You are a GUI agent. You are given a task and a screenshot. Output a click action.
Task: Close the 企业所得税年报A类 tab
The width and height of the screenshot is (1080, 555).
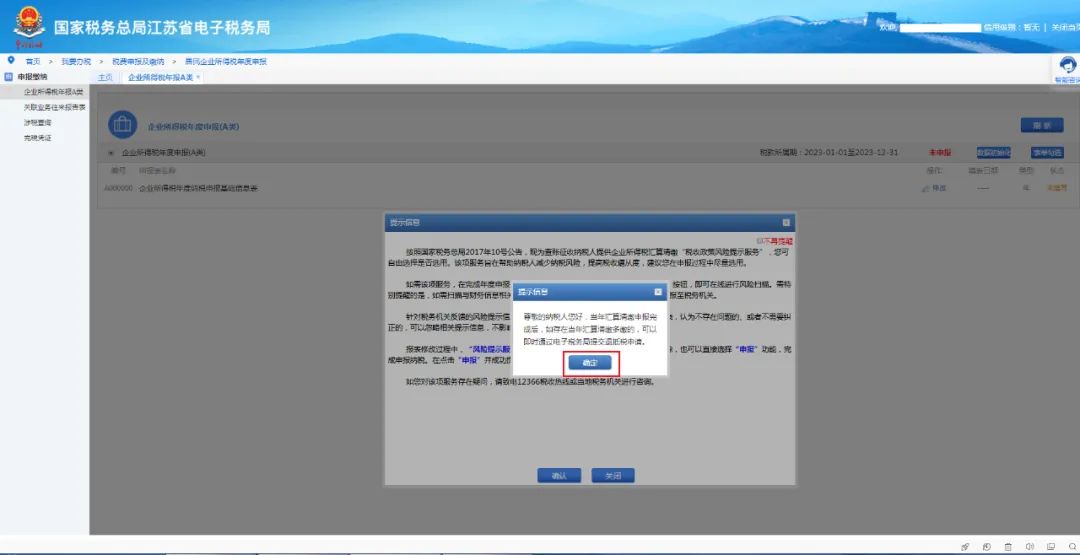(x=198, y=78)
